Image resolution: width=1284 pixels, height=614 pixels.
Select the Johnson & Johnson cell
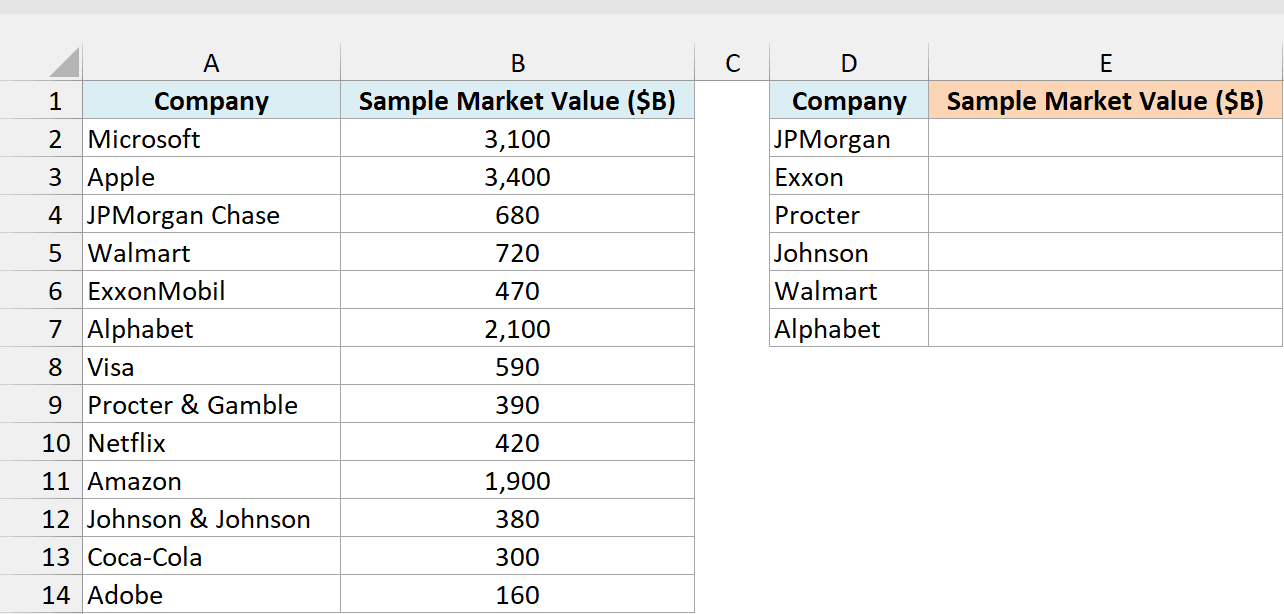[x=211, y=519]
